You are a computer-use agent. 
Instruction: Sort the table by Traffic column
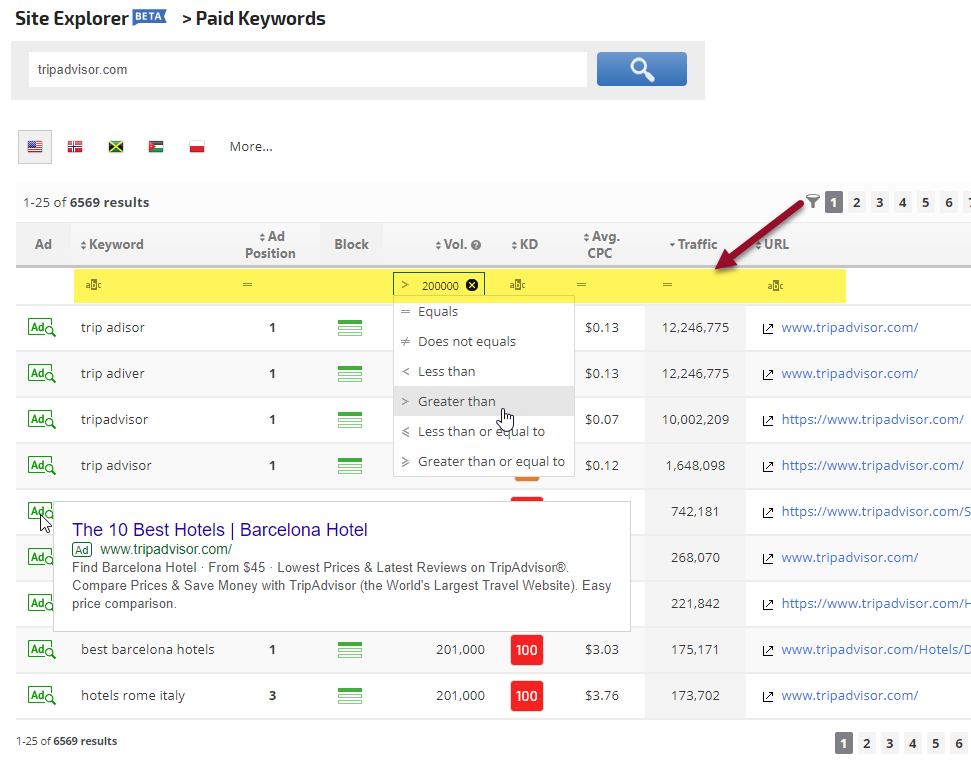point(697,244)
